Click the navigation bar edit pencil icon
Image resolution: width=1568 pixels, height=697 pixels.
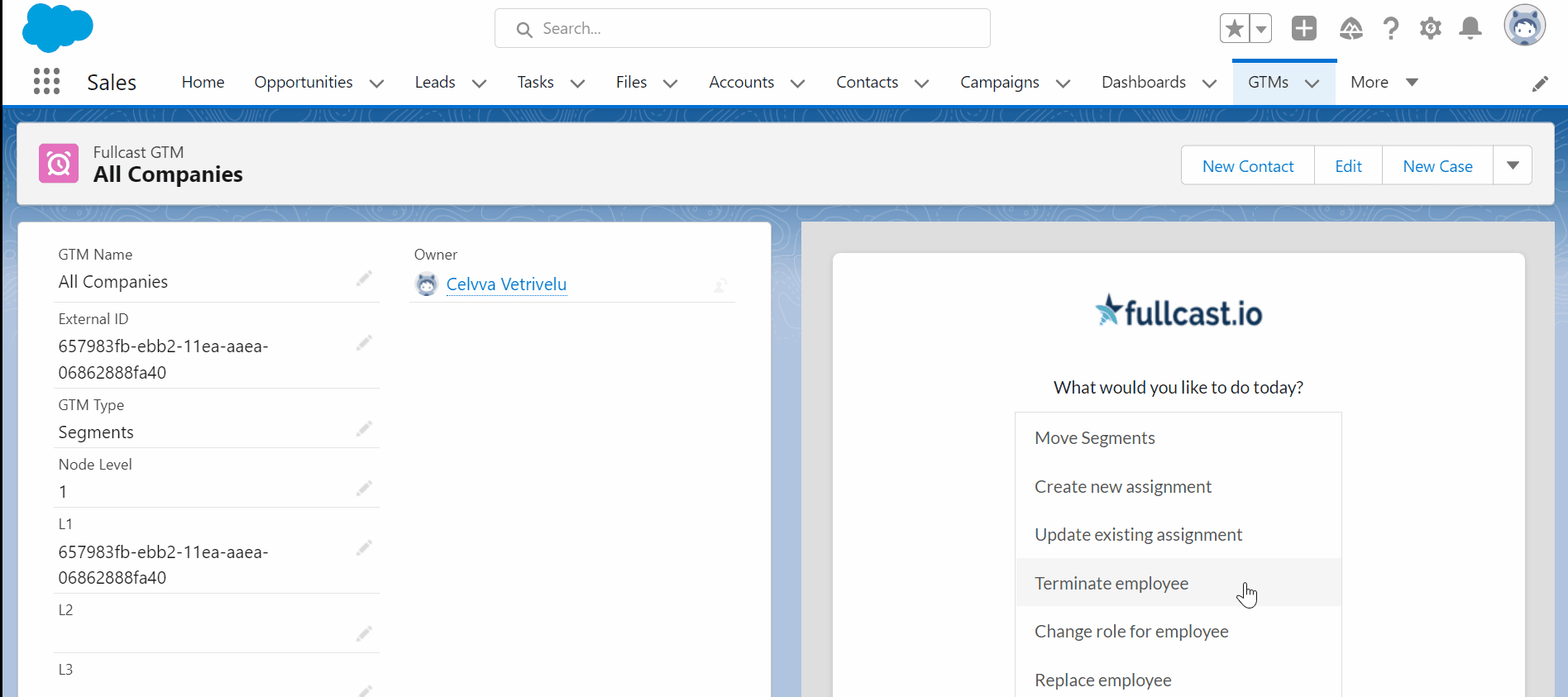click(x=1540, y=84)
